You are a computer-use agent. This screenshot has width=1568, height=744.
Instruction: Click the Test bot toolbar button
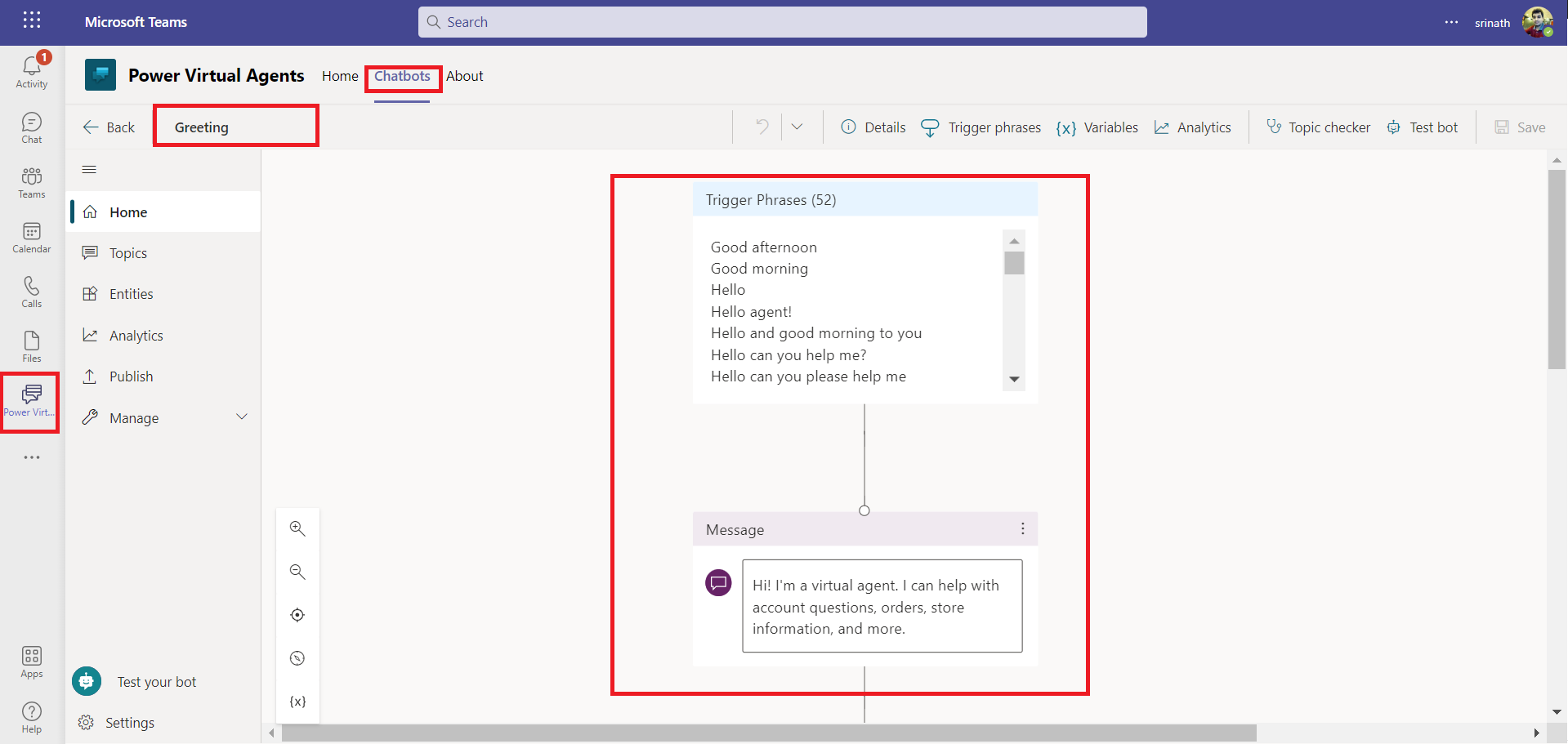pyautogui.click(x=1423, y=127)
